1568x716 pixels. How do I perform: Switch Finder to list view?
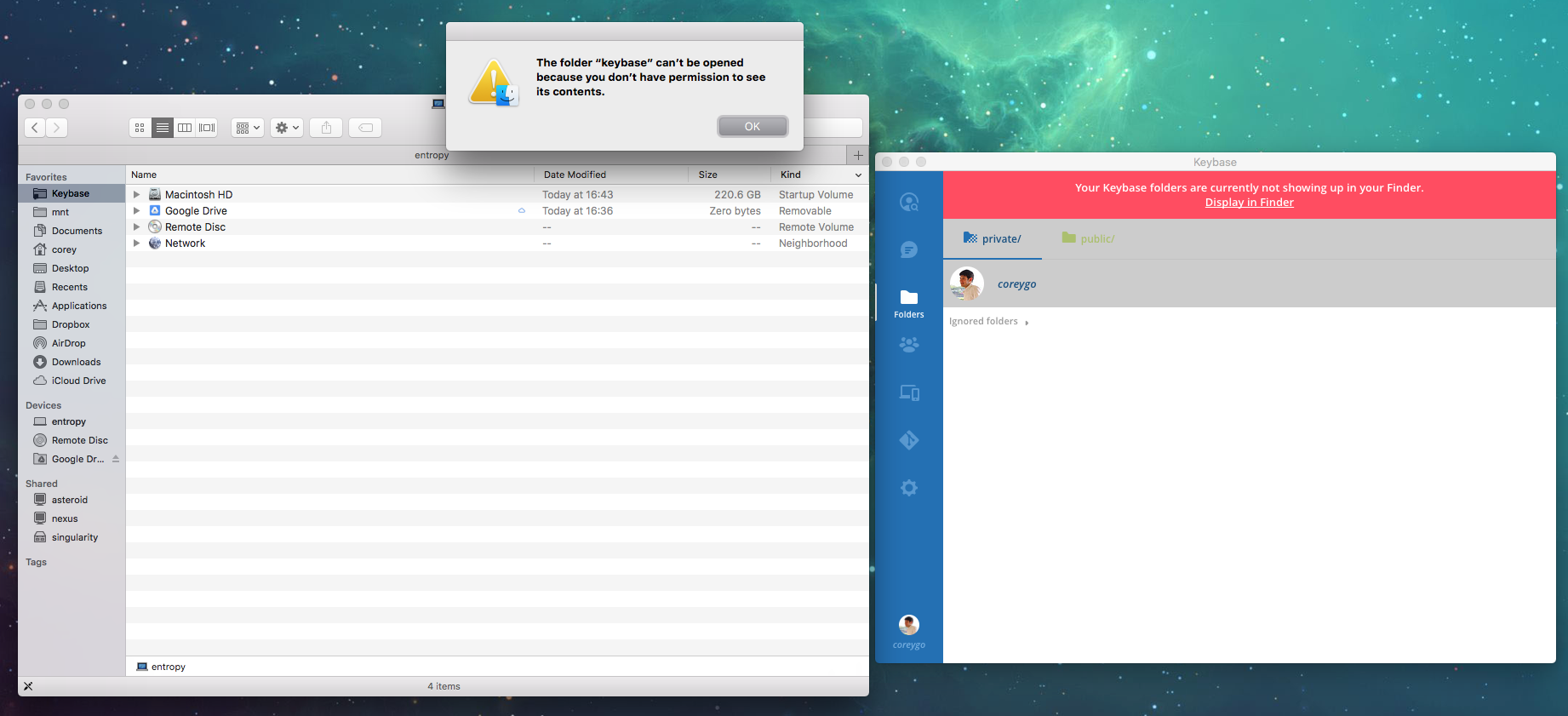coord(162,128)
